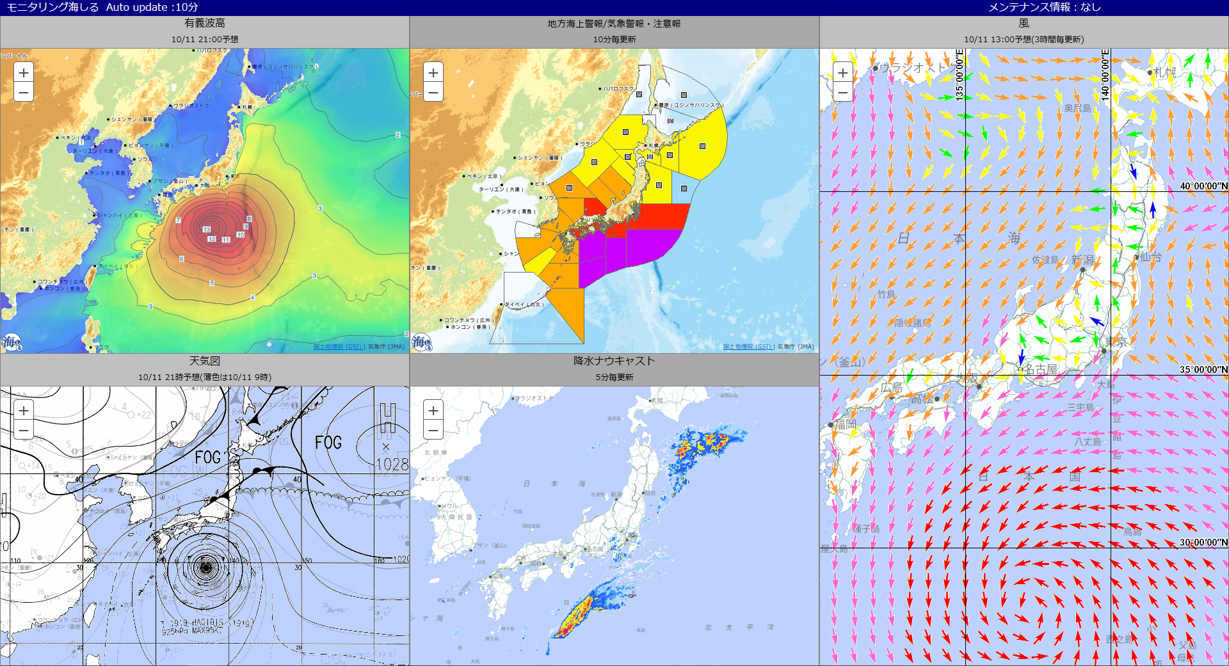Click the typhoon center on weather chart

point(206,567)
